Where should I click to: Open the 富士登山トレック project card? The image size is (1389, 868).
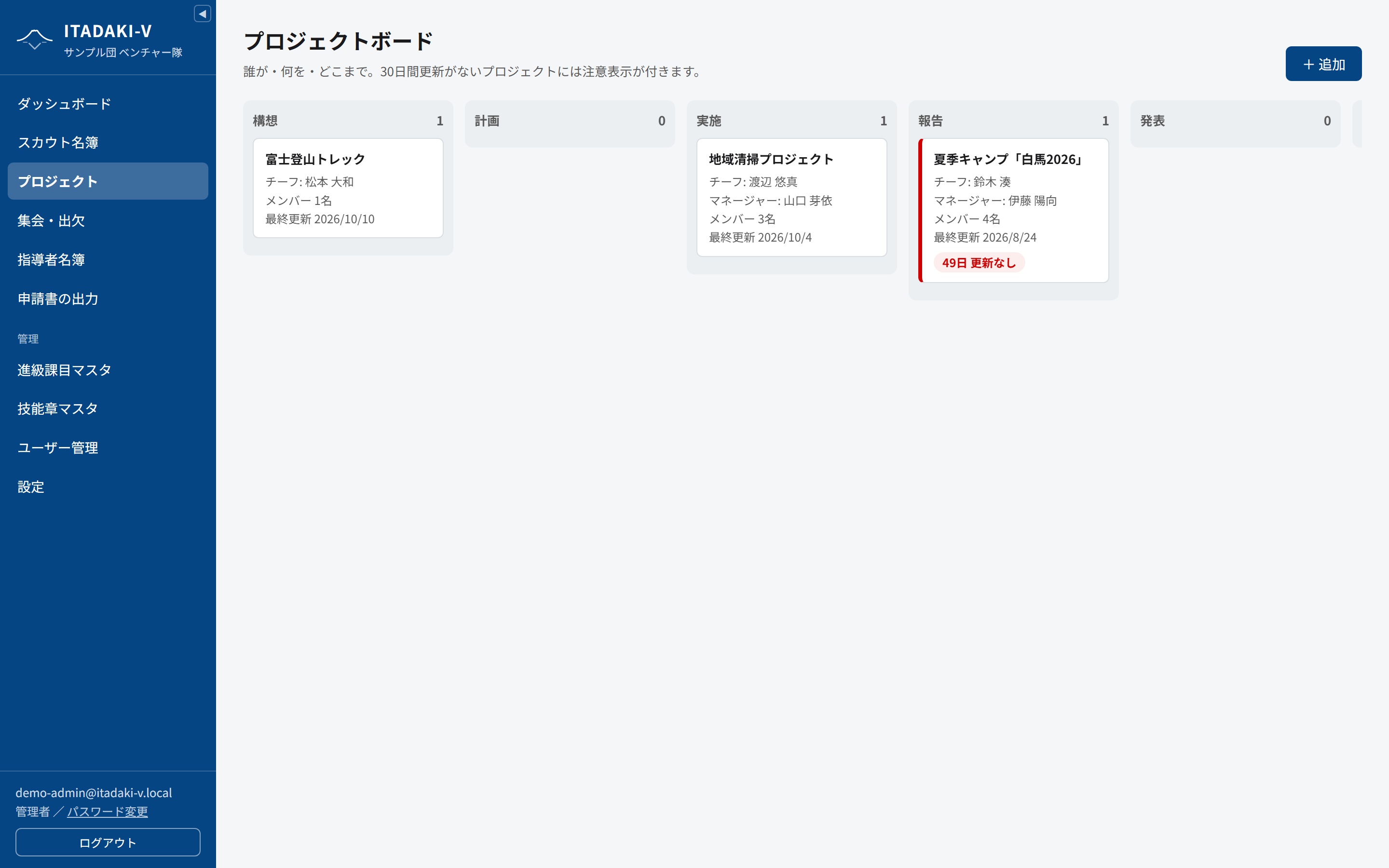348,188
